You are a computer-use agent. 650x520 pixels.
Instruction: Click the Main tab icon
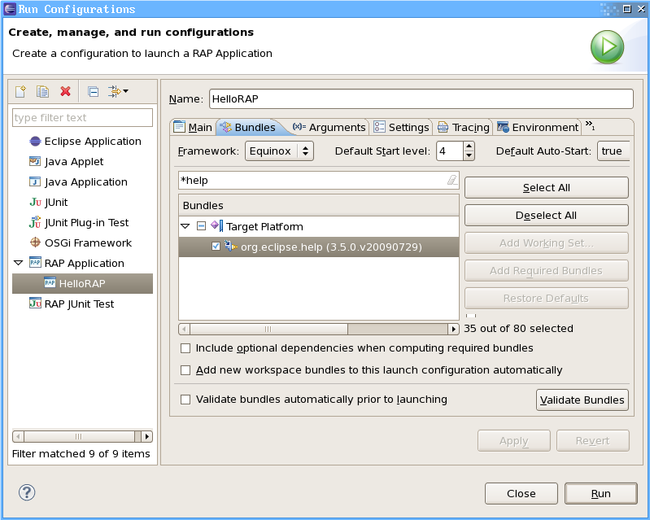[179, 126]
